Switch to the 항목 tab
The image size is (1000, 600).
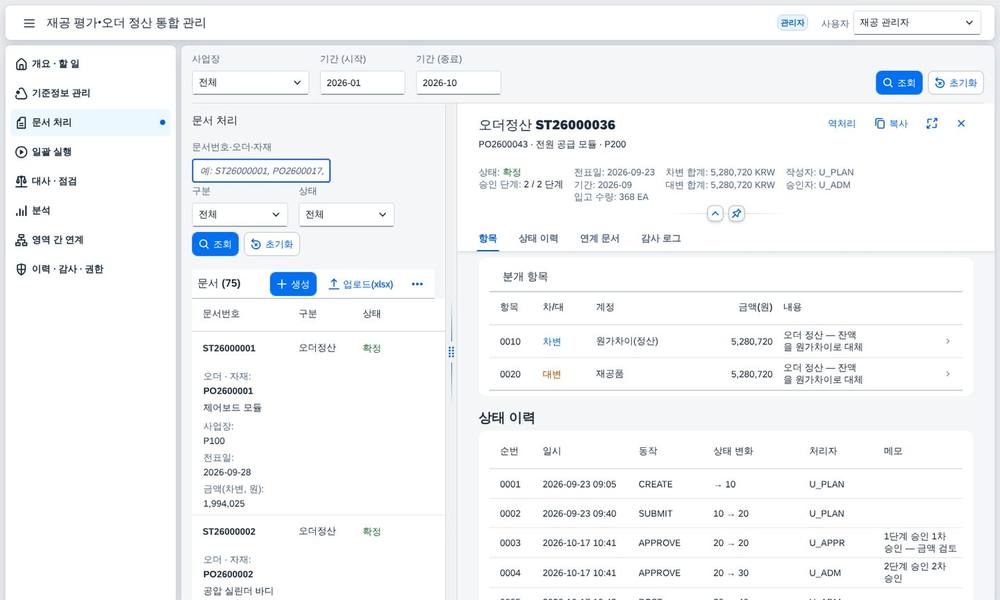coord(487,238)
